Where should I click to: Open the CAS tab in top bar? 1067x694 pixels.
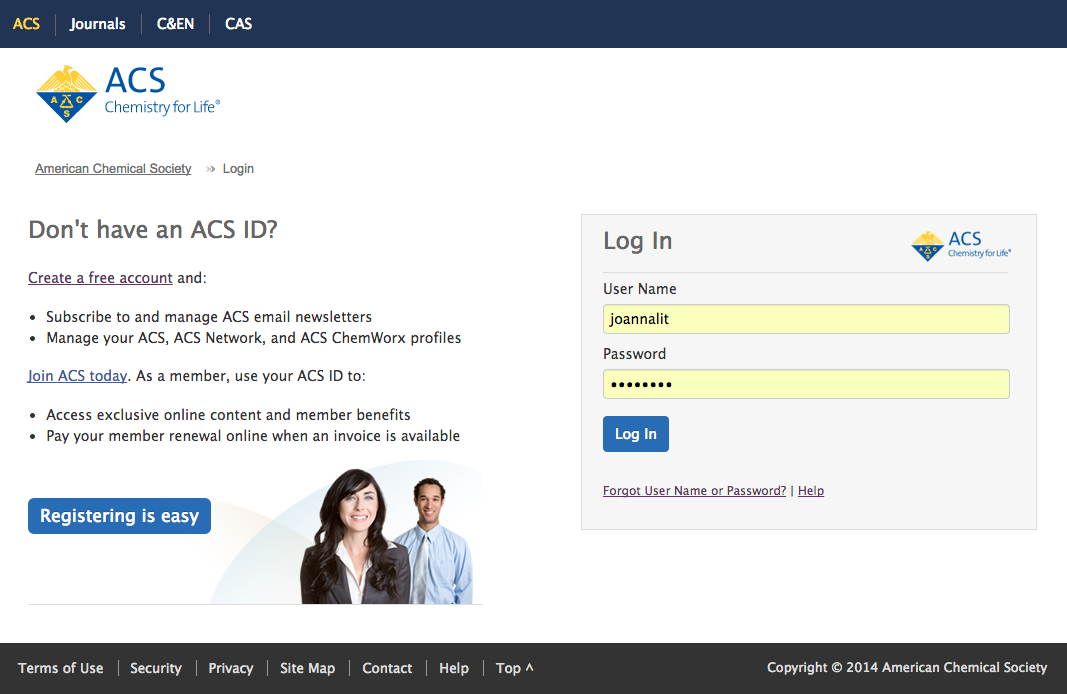pos(238,24)
